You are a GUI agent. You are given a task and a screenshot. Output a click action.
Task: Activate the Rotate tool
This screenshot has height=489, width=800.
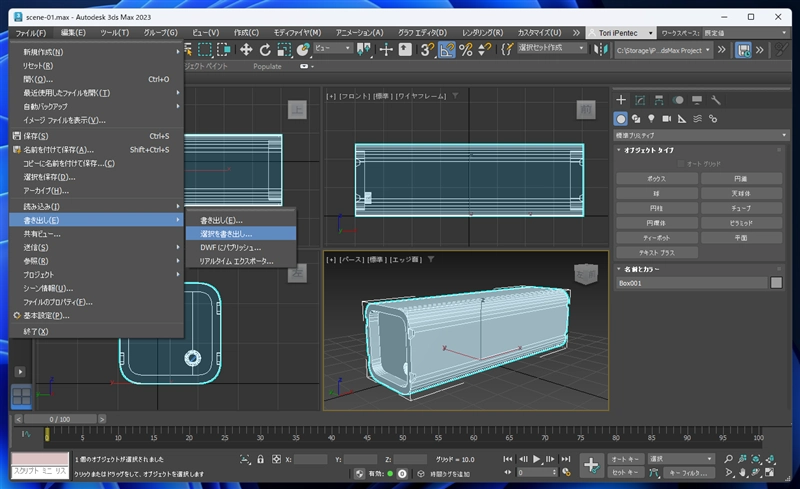[x=265, y=50]
